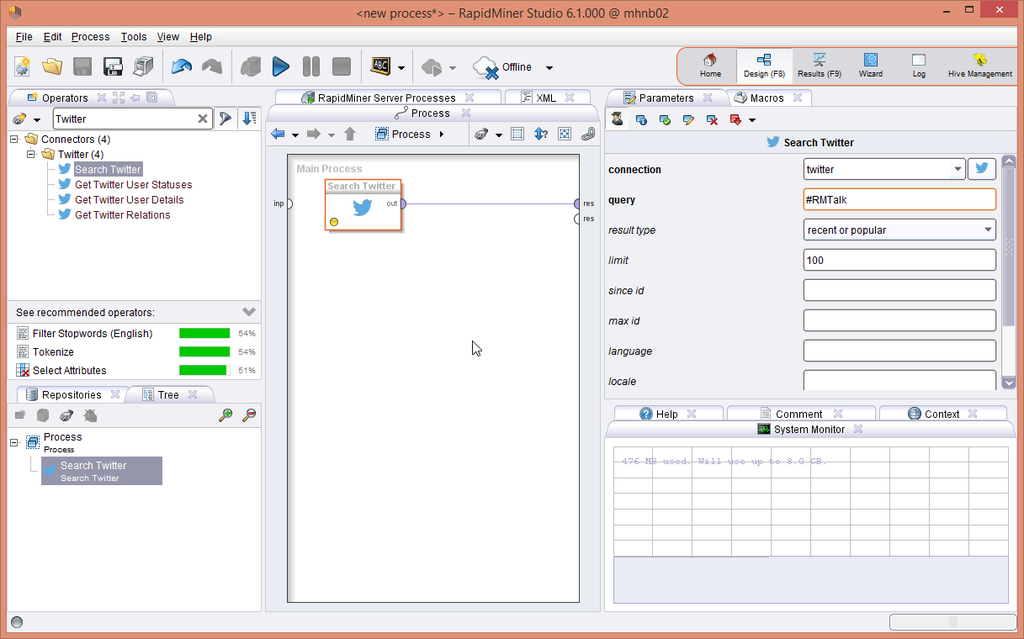Screen dimensions: 1024x639
Task: Open the Context tab
Action: point(941,414)
